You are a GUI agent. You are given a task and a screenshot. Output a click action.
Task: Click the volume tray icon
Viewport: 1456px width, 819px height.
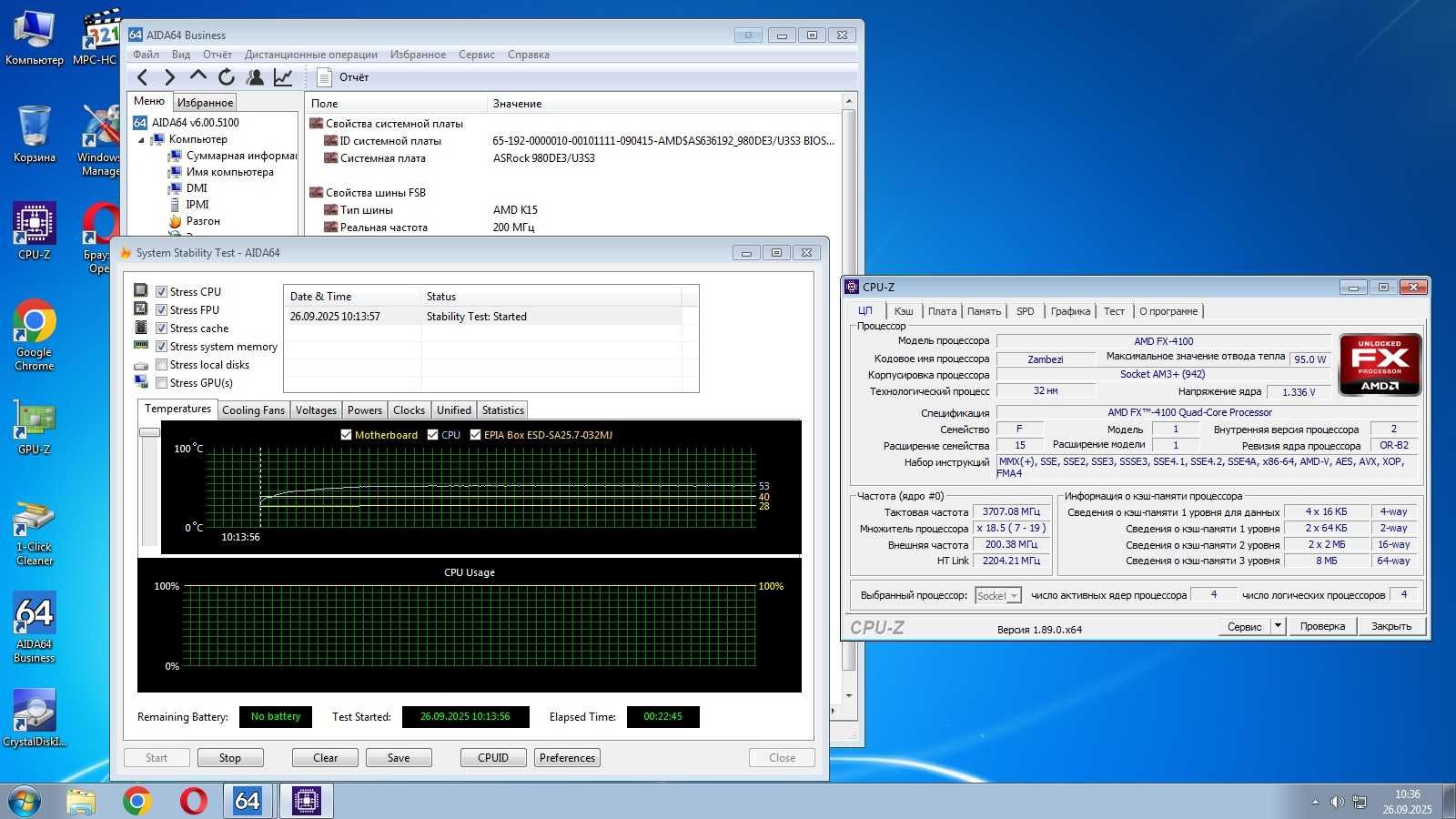1336,802
